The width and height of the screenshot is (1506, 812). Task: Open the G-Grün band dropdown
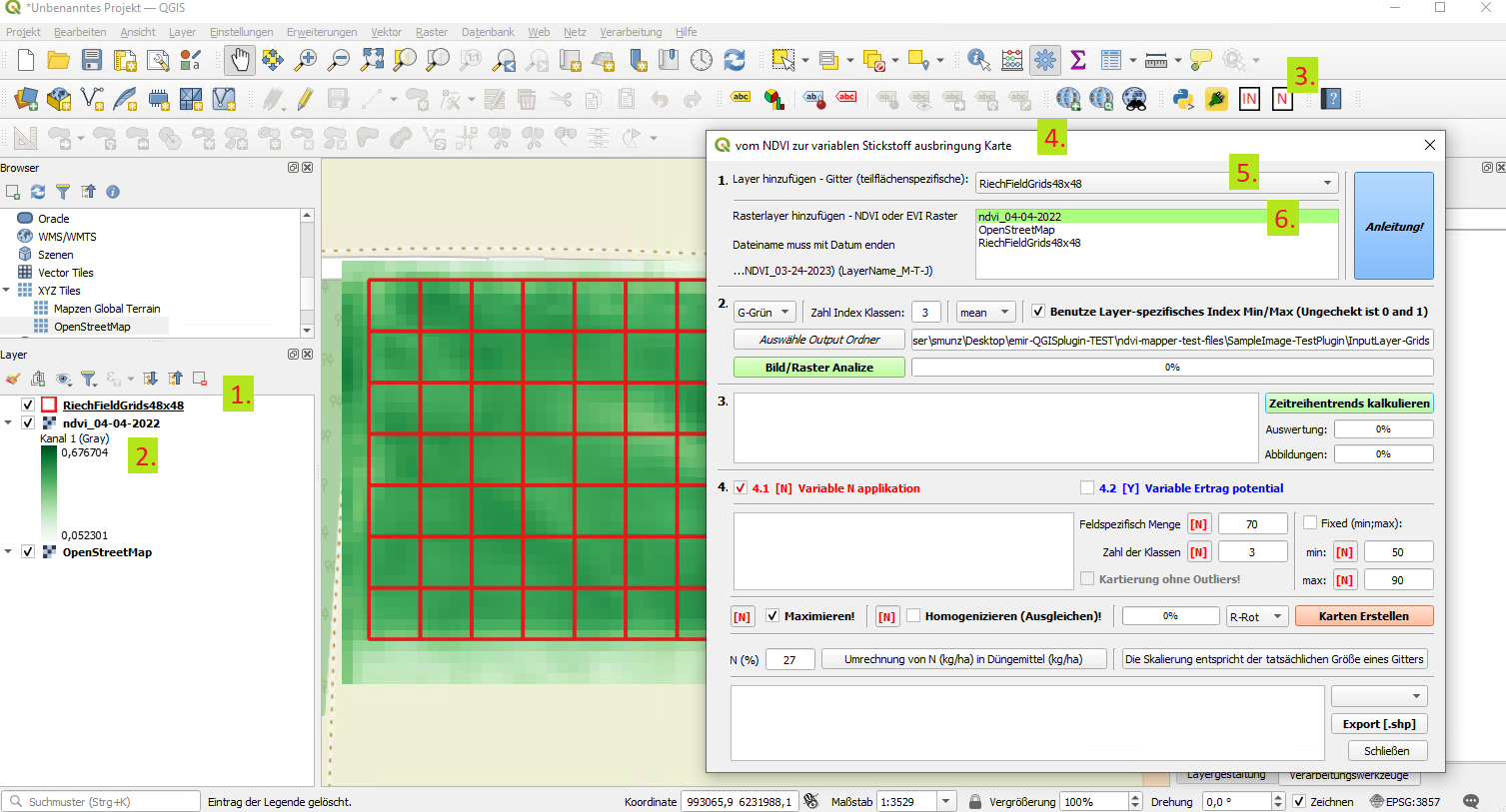click(x=764, y=313)
